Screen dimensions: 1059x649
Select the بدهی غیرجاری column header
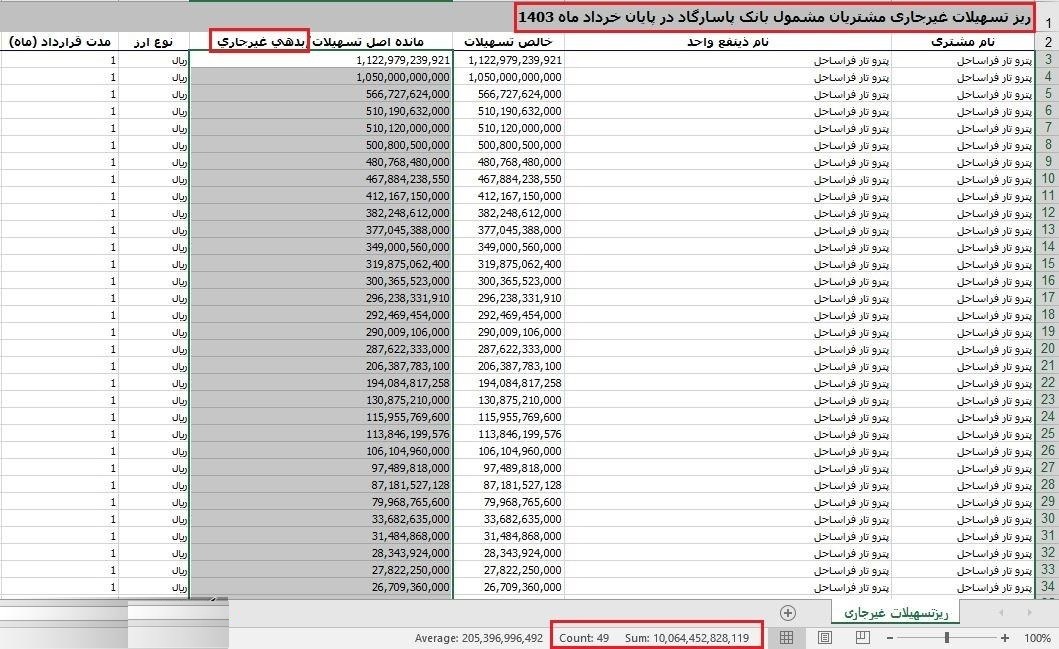[x=257, y=41]
